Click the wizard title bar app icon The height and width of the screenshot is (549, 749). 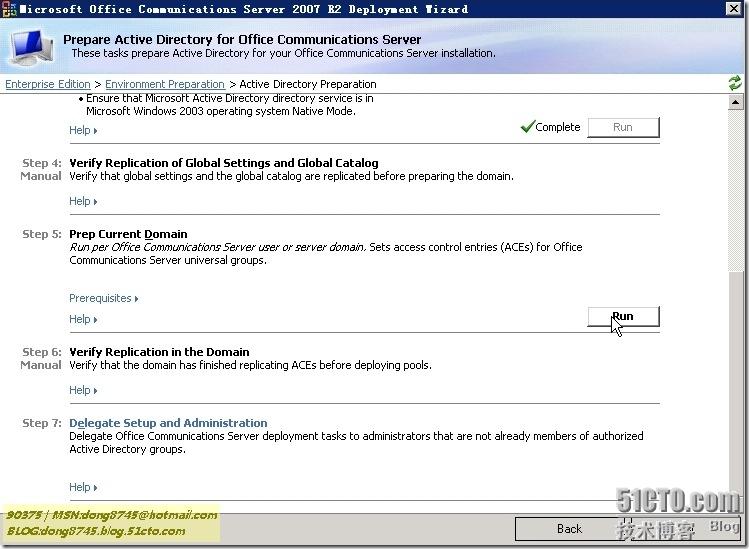pyautogui.click(x=9, y=9)
